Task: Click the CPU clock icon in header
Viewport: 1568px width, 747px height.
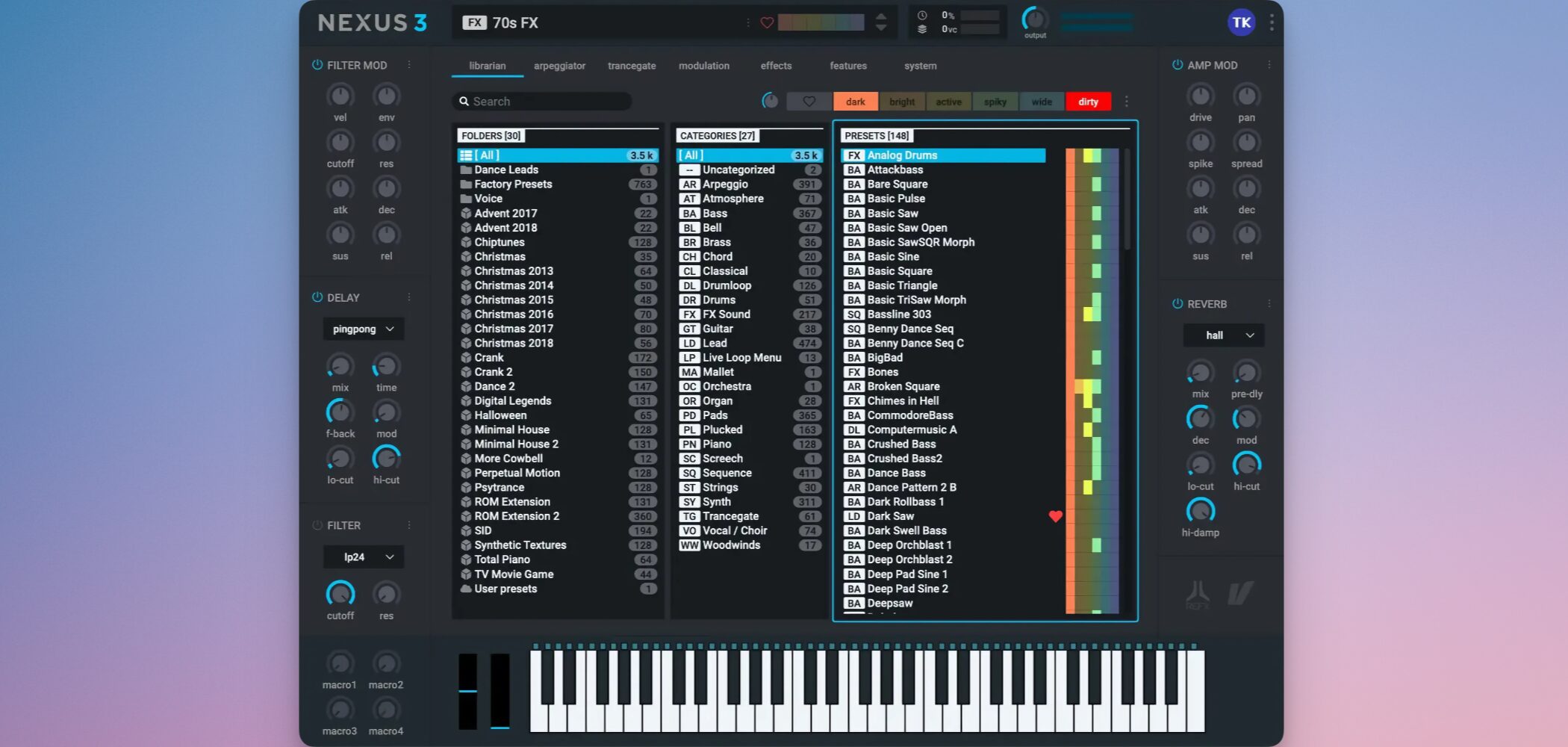Action: 922,15
